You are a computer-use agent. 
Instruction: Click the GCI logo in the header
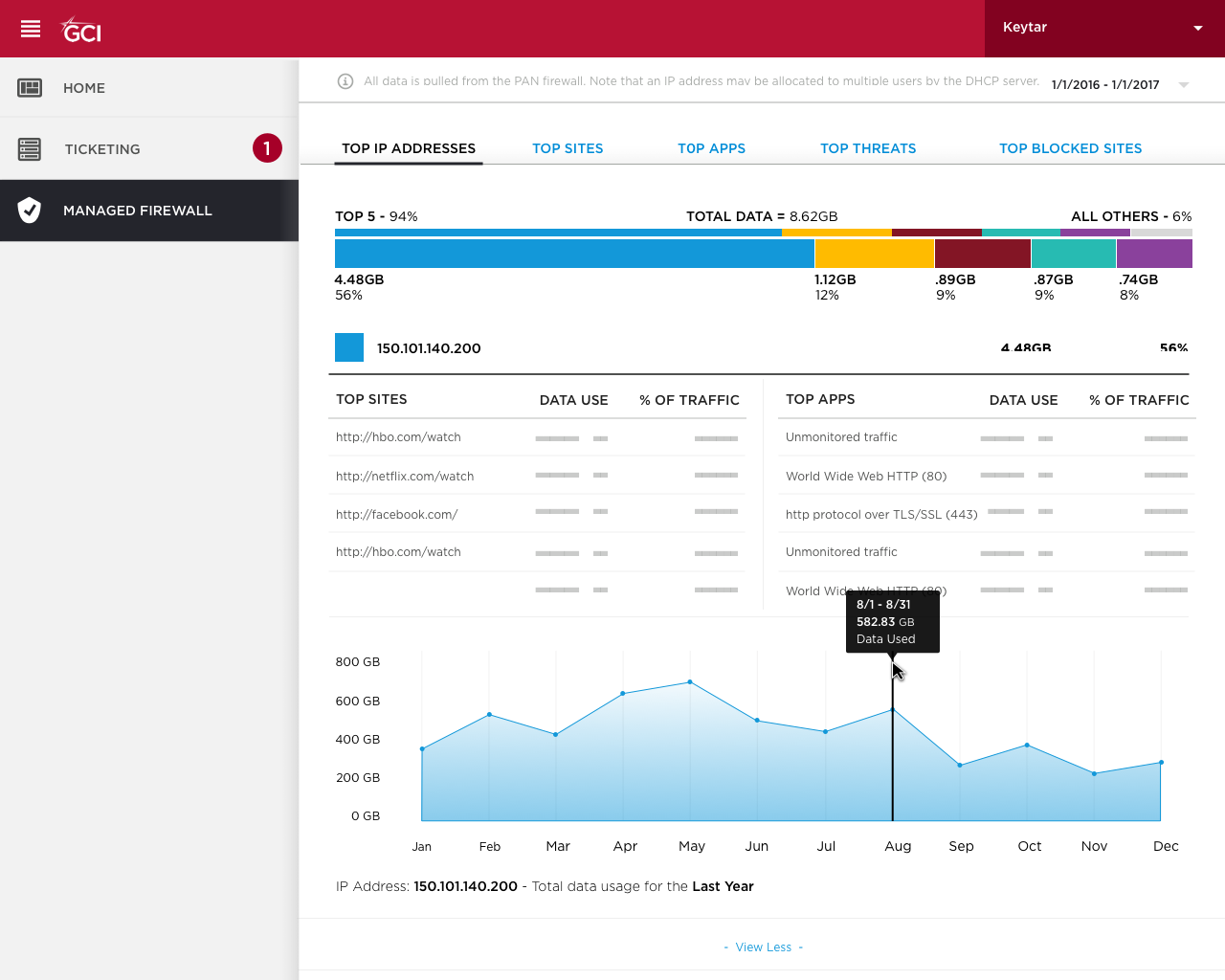point(79,29)
